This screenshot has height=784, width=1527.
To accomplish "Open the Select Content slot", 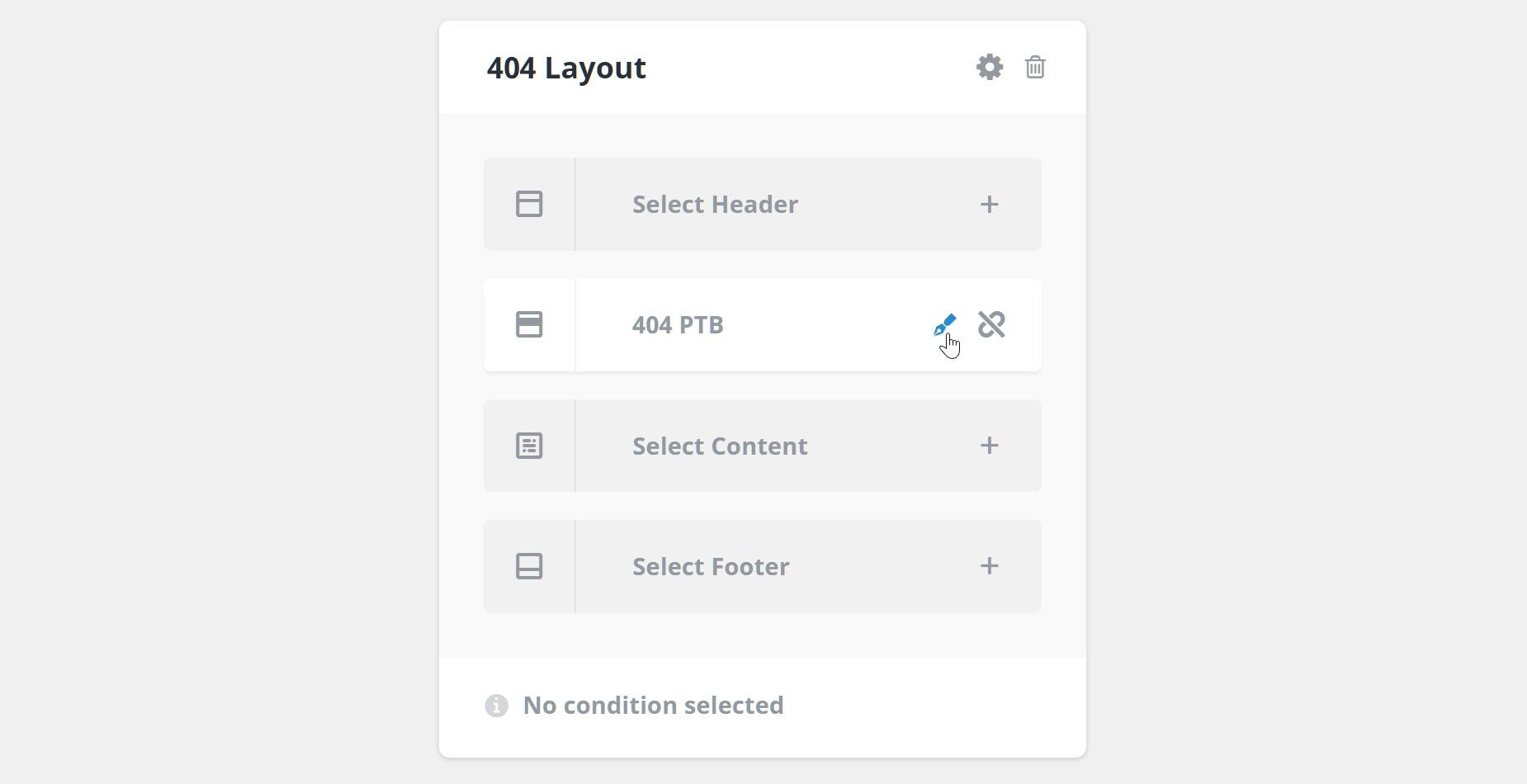I will pyautogui.click(x=763, y=446).
